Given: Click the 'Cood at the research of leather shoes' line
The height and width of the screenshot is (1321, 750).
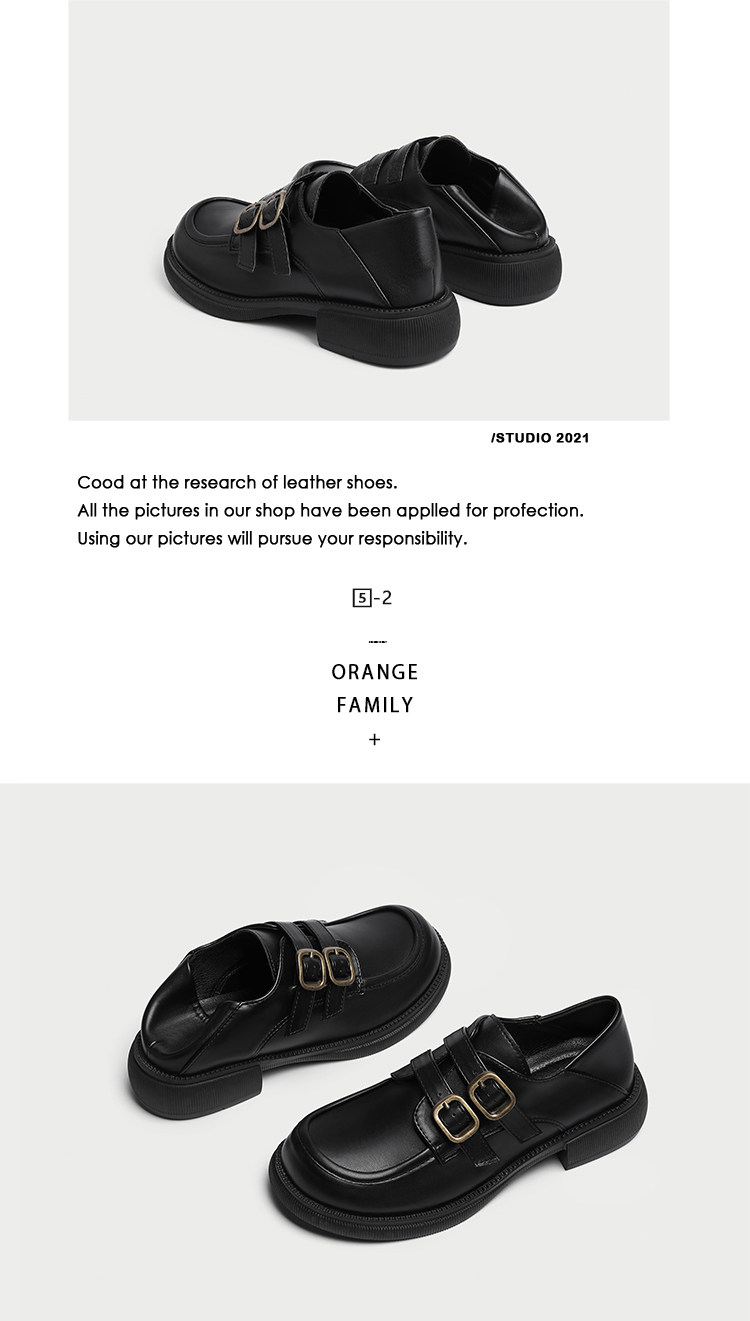Looking at the screenshot, I should pos(238,482).
